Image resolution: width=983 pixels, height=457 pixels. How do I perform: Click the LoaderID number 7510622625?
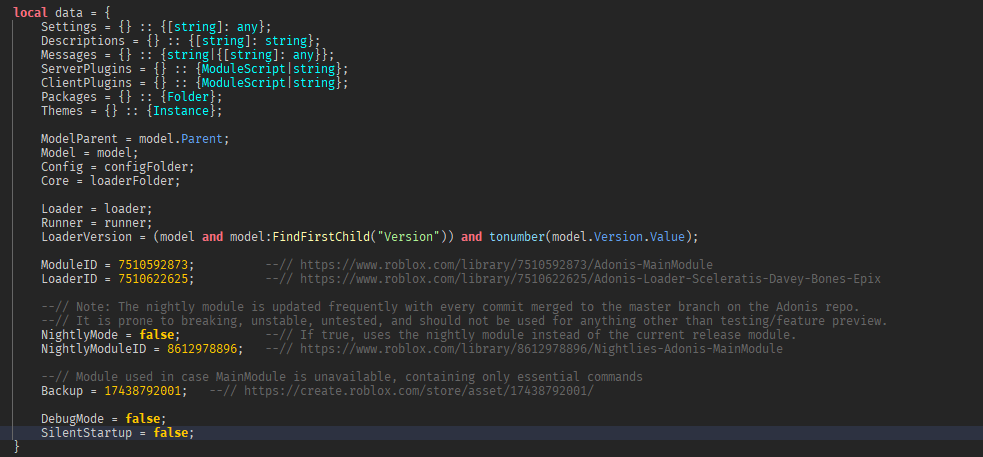(x=153, y=279)
